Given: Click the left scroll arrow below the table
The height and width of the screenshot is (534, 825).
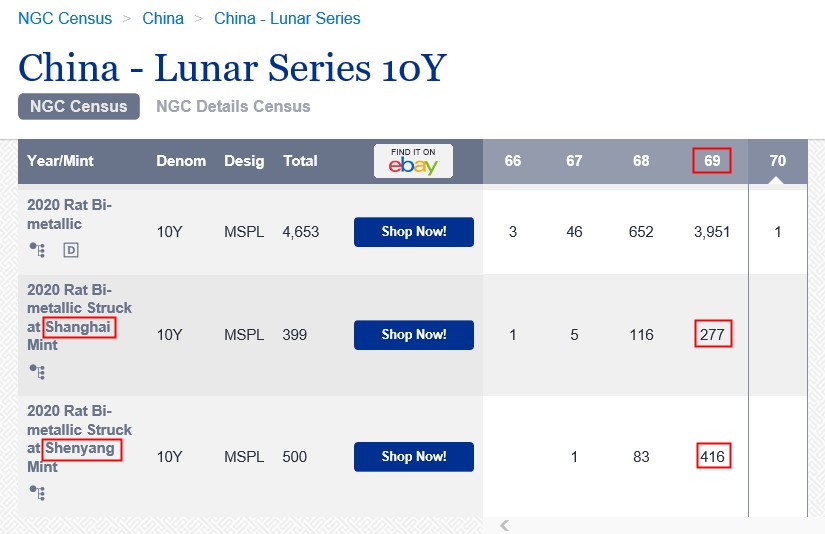Looking at the screenshot, I should [x=504, y=525].
